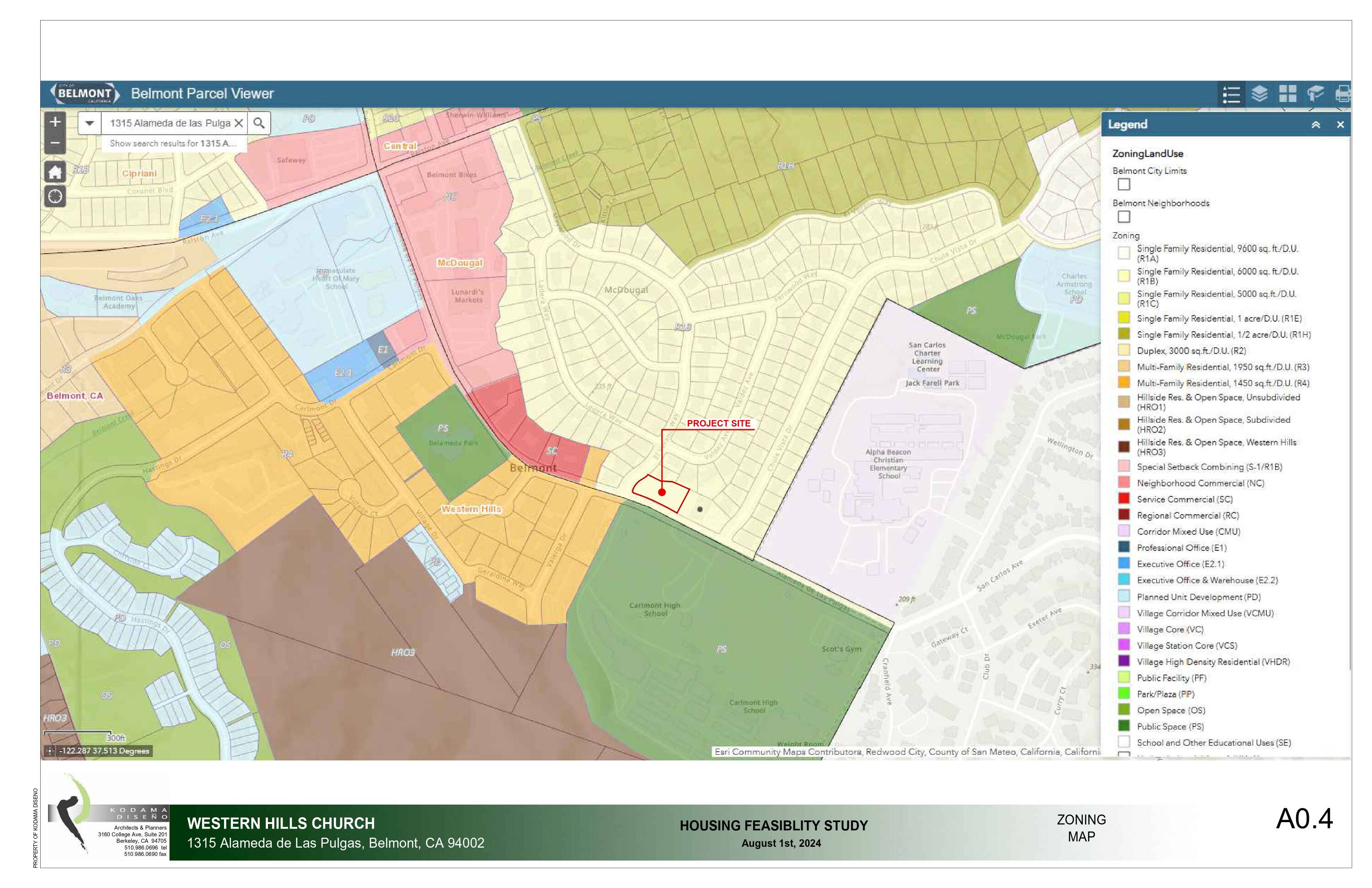Image resolution: width=1372 pixels, height=888 pixels.
Task: Open the search source dropdown arrow
Action: 89,124
